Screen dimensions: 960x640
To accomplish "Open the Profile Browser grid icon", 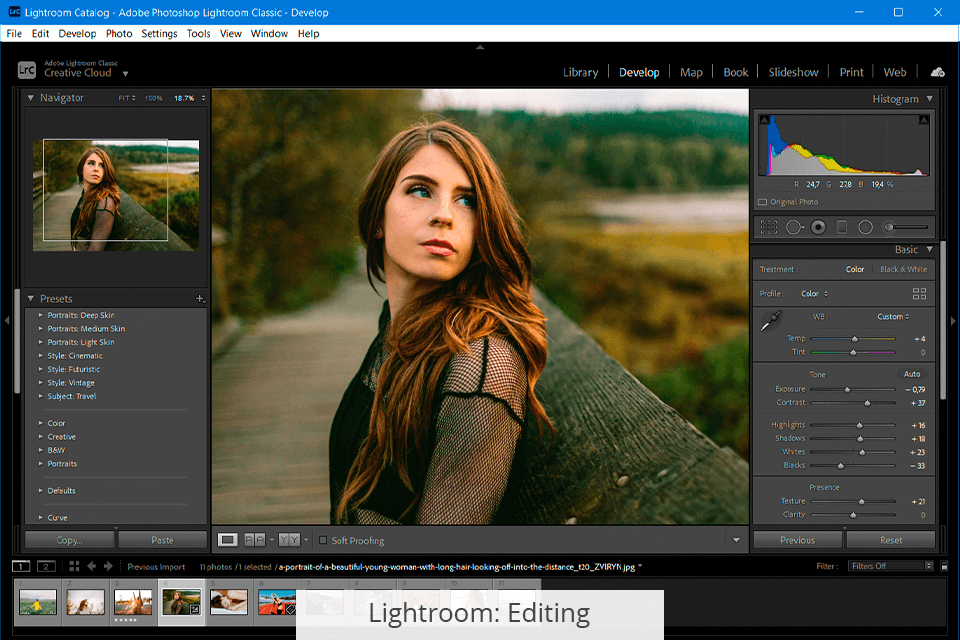I will coord(919,294).
